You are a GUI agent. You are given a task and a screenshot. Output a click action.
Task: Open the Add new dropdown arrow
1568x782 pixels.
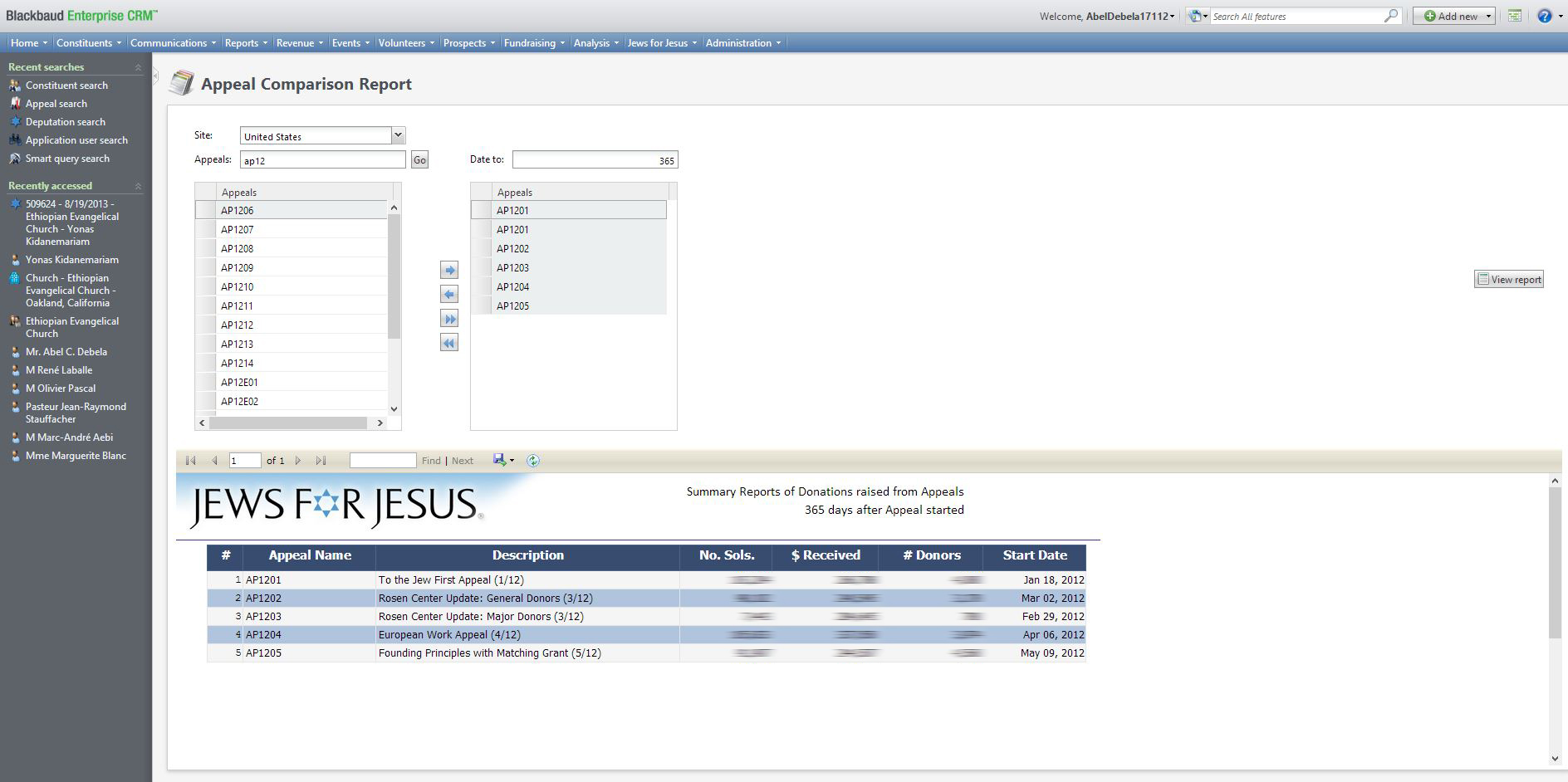(1488, 16)
